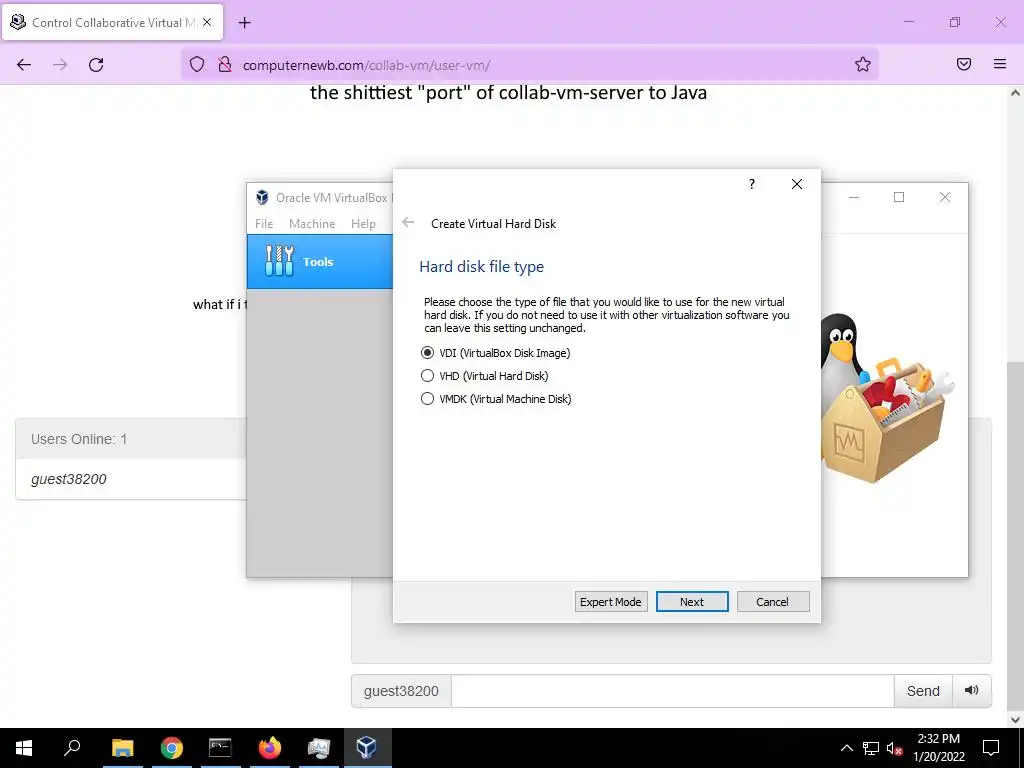Open the tracking protection shield icon
This screenshot has height=768, width=1024.
197,64
